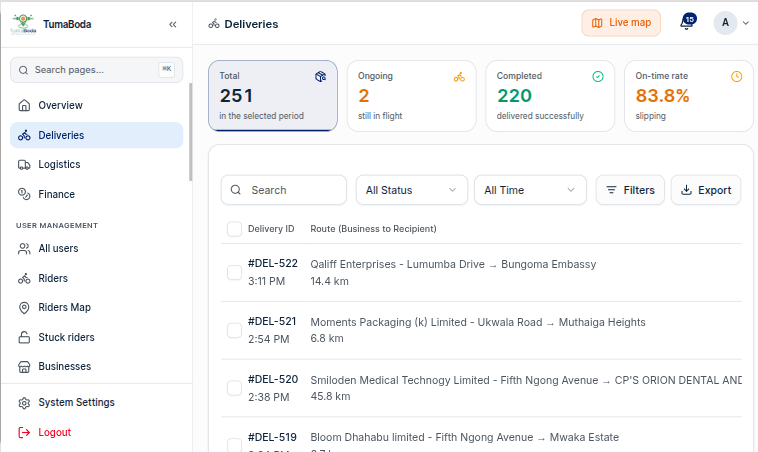Click the Qaliff Enterprises route text
The image size is (758, 452).
tap(453, 264)
